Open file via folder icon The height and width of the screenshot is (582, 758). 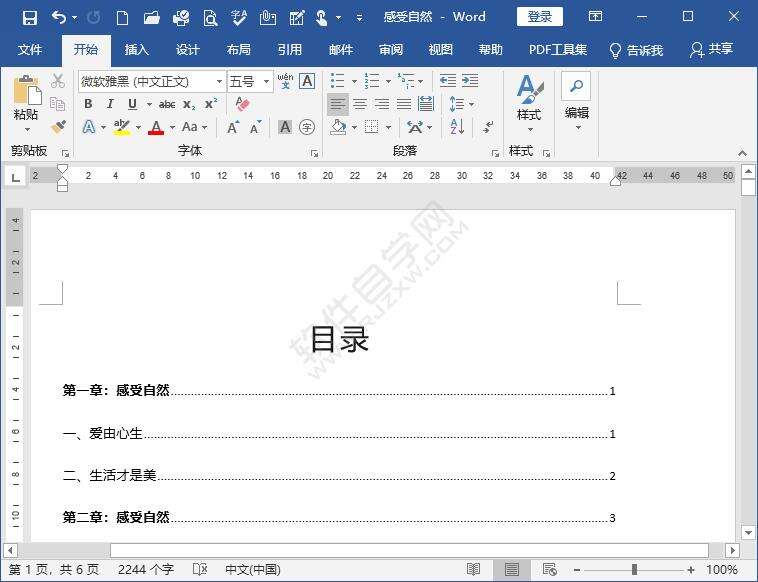click(x=151, y=18)
